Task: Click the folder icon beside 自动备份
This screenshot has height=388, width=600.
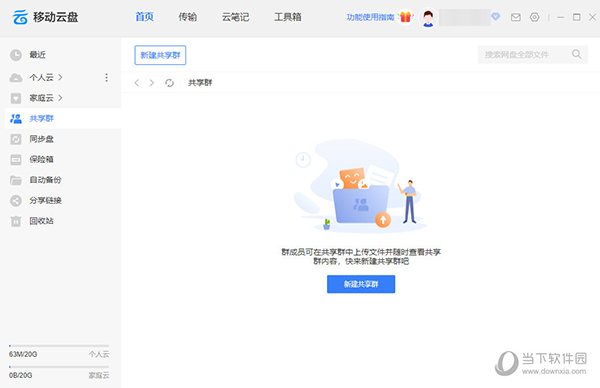Action: (16, 180)
